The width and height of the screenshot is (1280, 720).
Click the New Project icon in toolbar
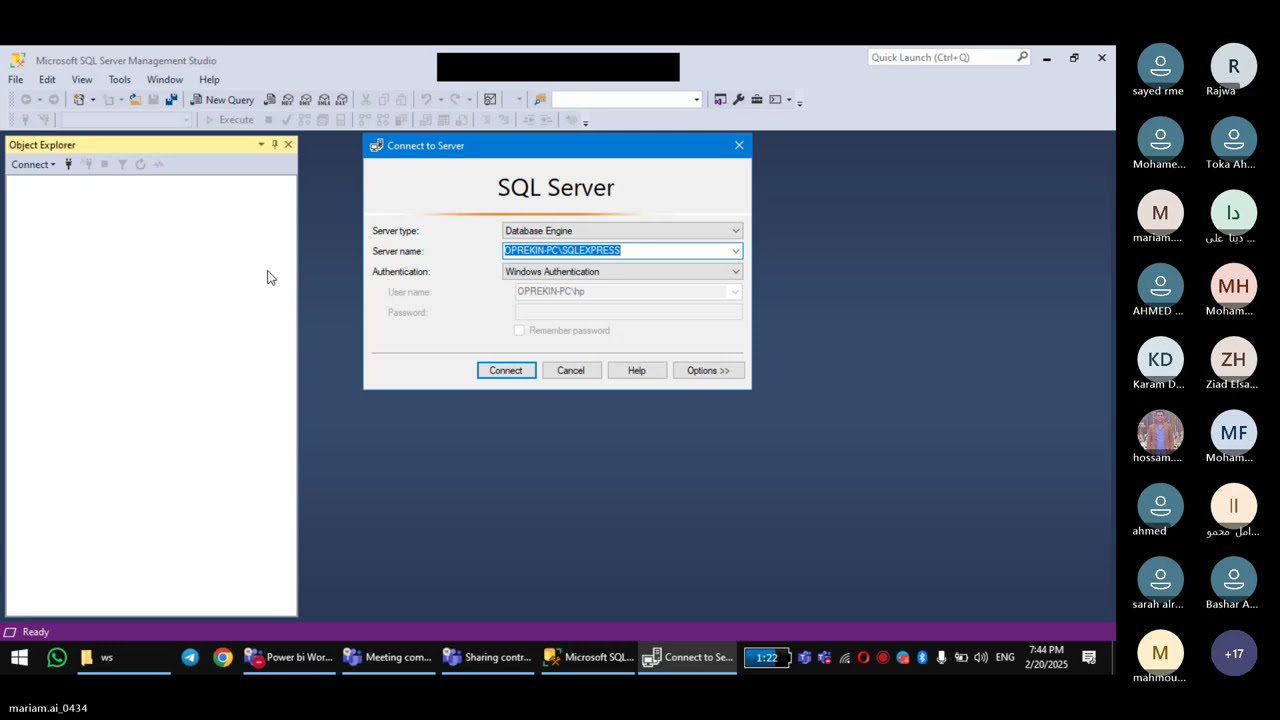(x=79, y=99)
